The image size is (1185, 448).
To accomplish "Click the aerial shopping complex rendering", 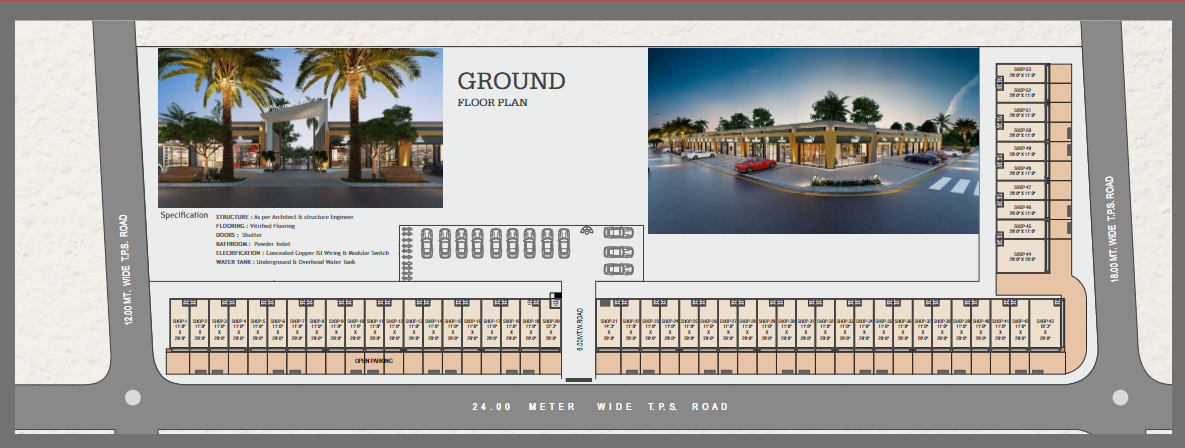I will (813, 141).
